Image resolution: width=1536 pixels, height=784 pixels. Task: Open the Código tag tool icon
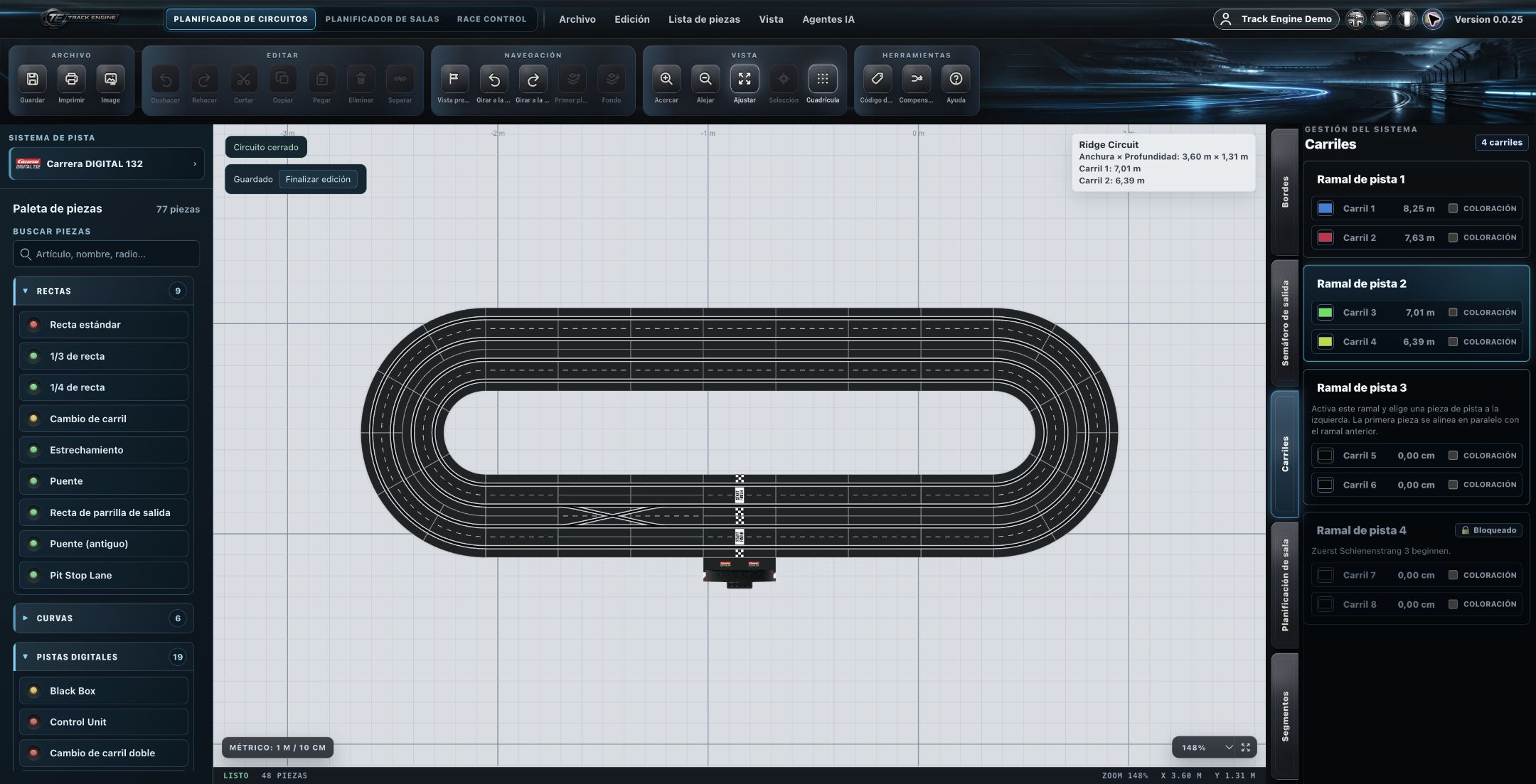click(x=877, y=79)
